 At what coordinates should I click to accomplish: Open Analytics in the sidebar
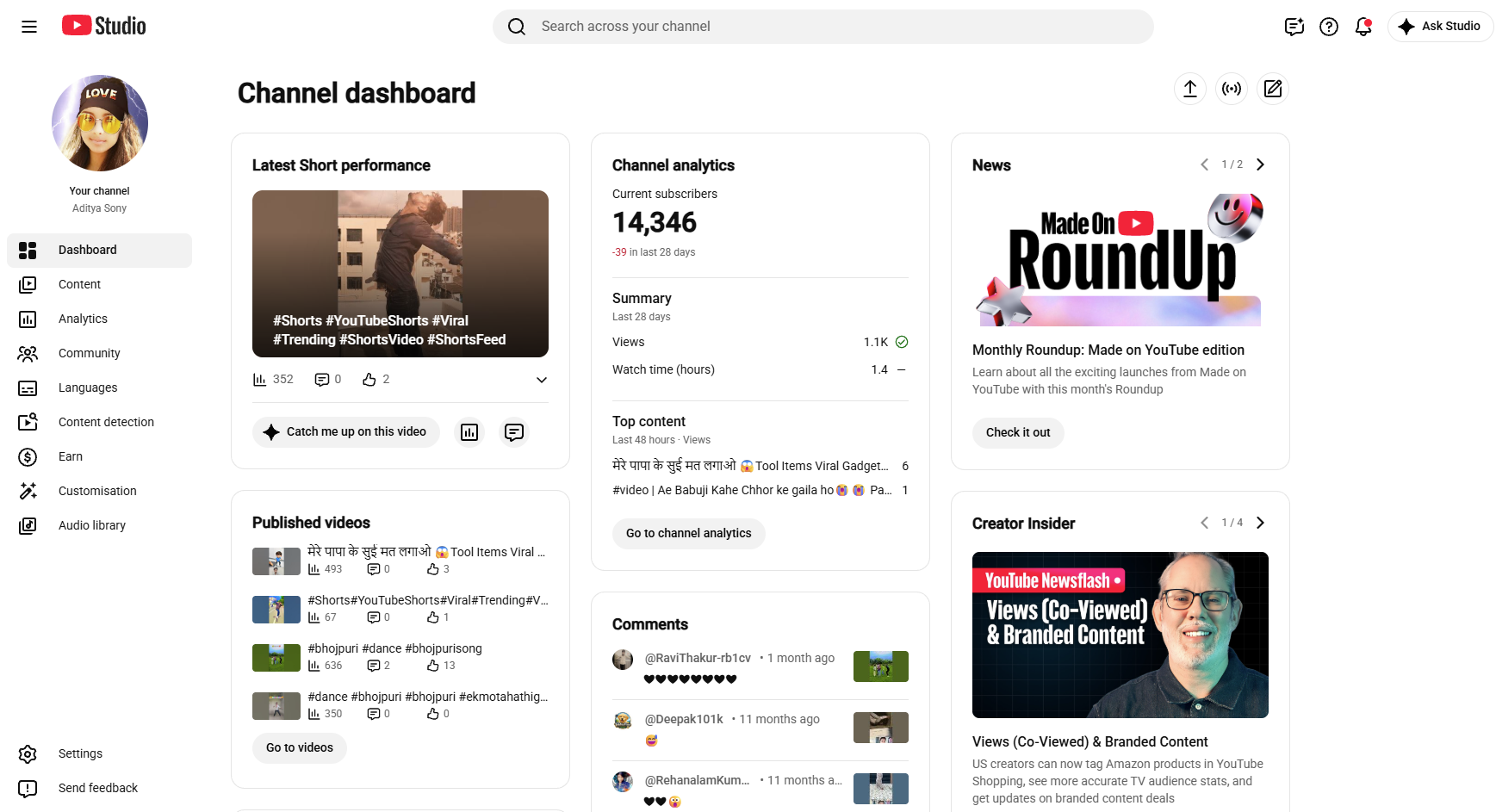coord(100,319)
